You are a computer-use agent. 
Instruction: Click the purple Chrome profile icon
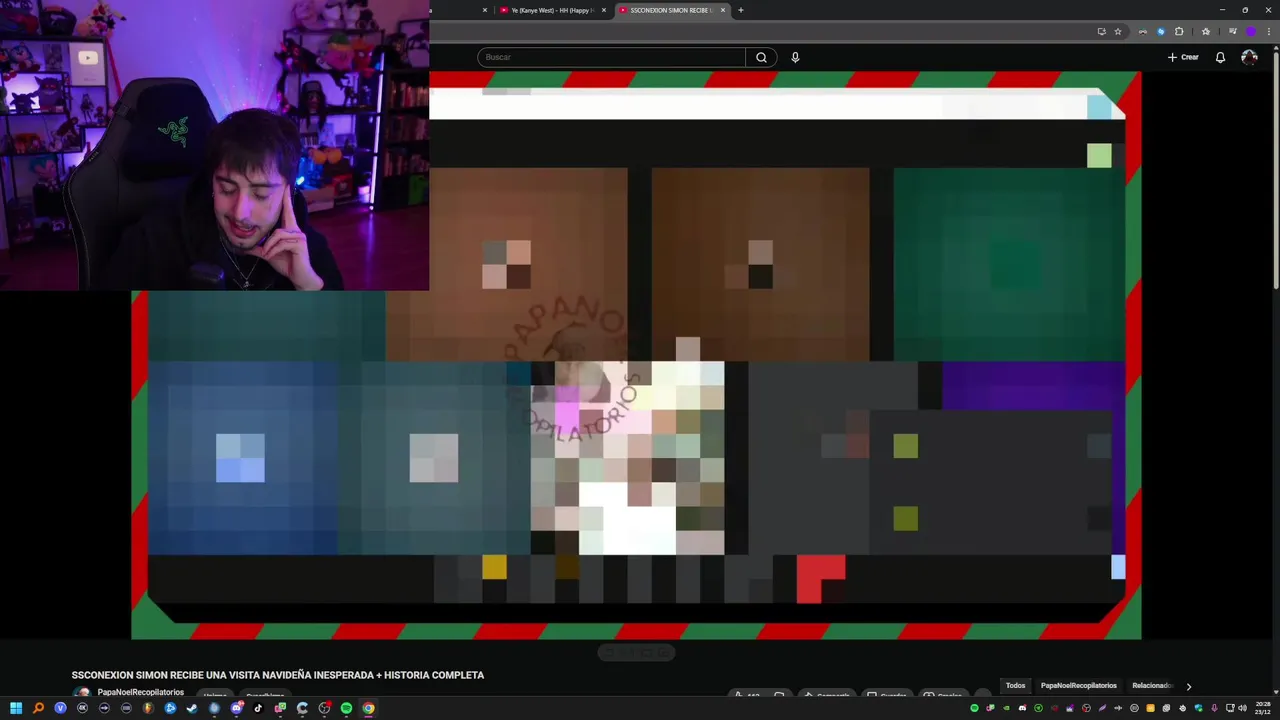(x=1251, y=32)
